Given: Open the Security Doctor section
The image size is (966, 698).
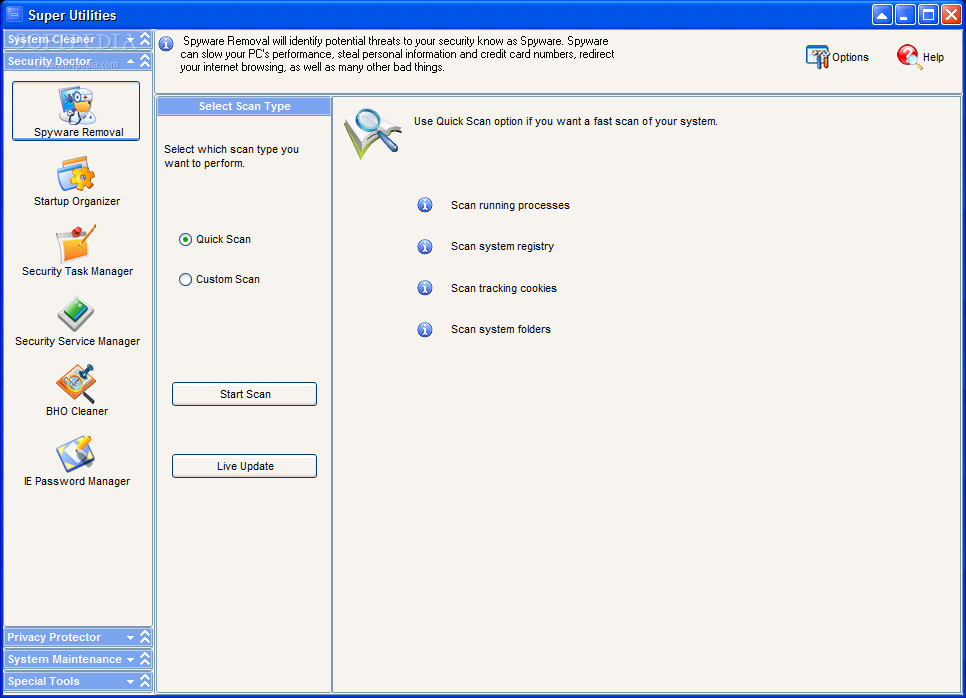Looking at the screenshot, I should click(x=78, y=61).
